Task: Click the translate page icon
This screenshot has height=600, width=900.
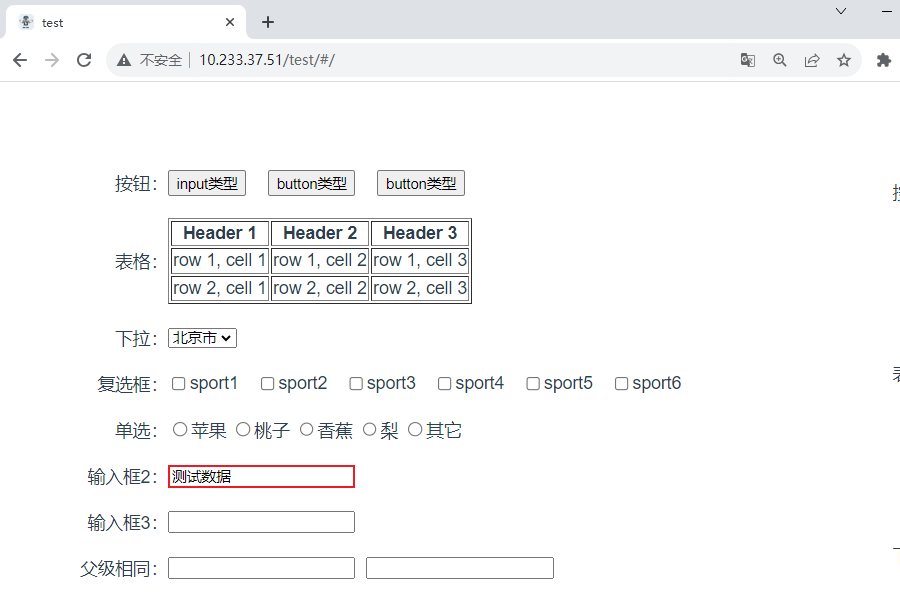Action: click(748, 60)
